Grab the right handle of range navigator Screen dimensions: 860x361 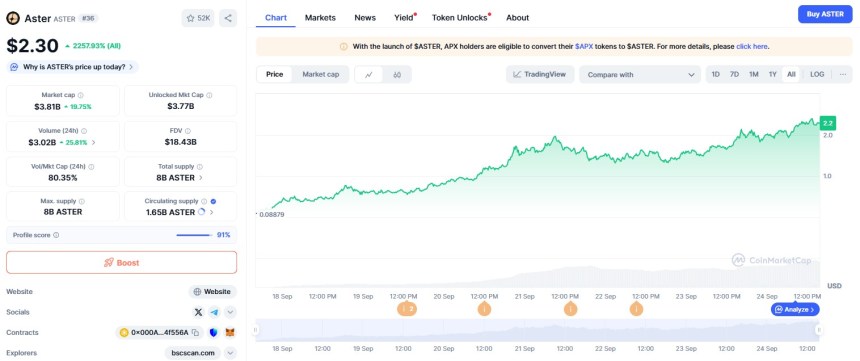click(818, 330)
